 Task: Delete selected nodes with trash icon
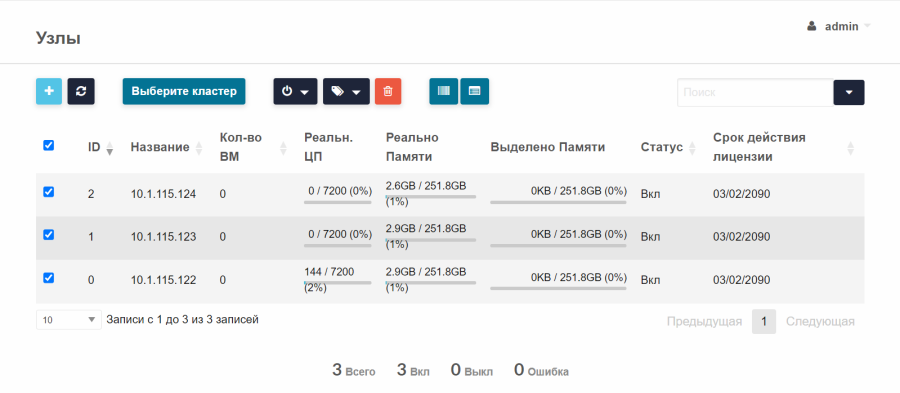point(388,91)
